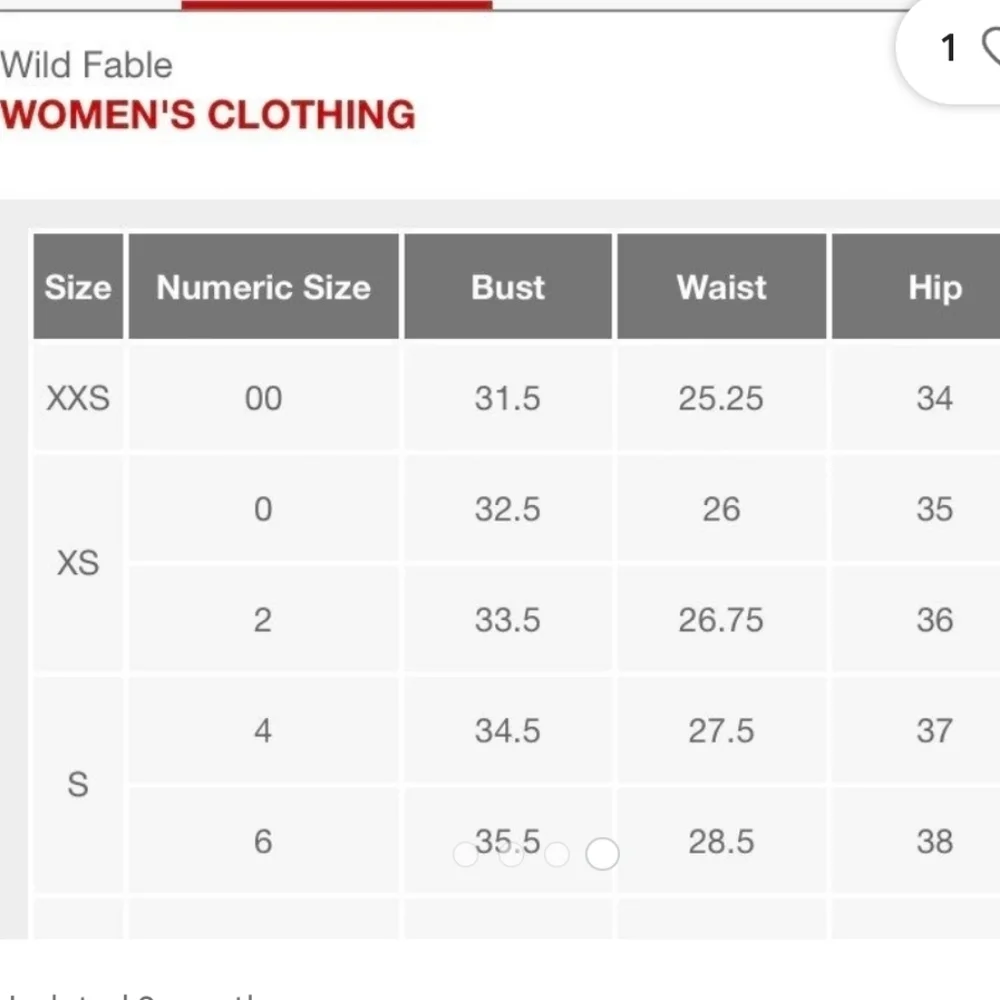Viewport: 1000px width, 1000px height.
Task: Select the second image carousel dot
Action: point(511,855)
